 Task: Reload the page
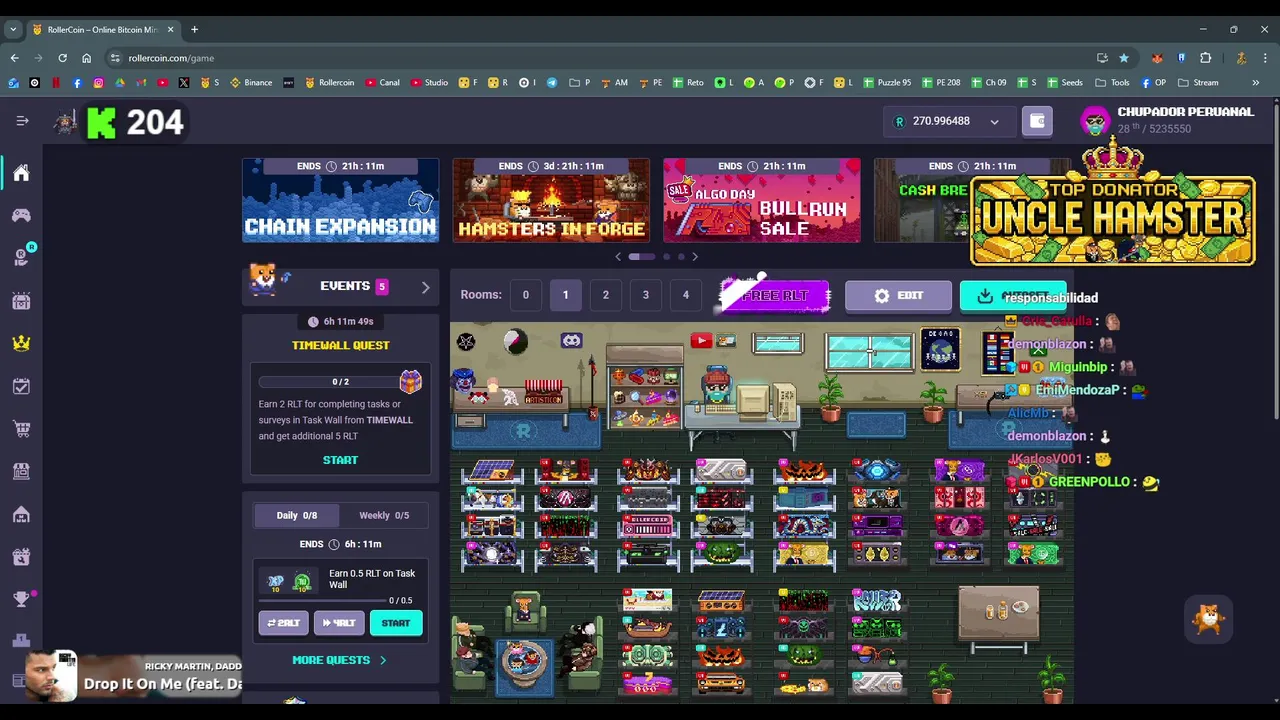(62, 58)
